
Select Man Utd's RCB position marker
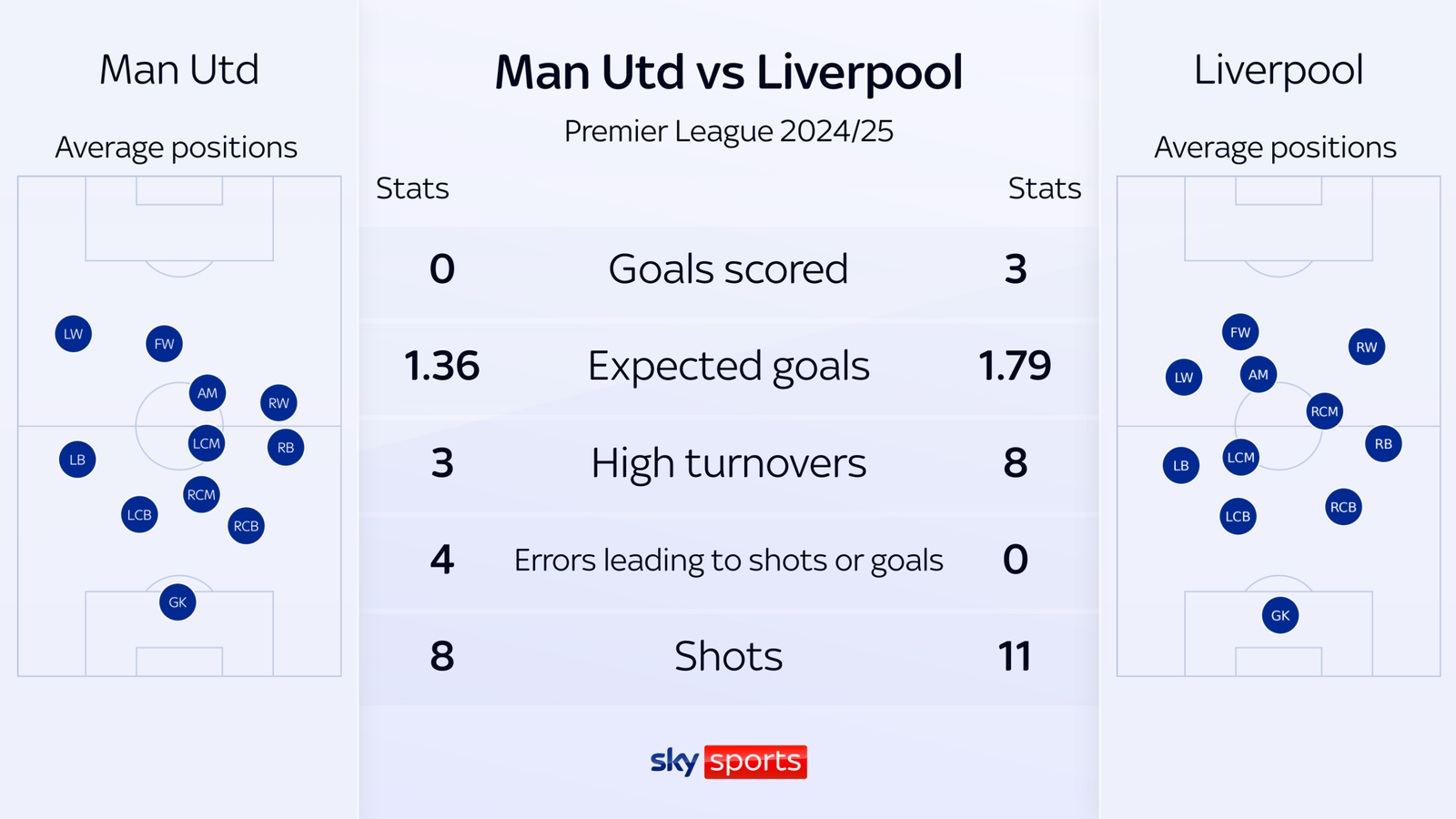tap(246, 526)
